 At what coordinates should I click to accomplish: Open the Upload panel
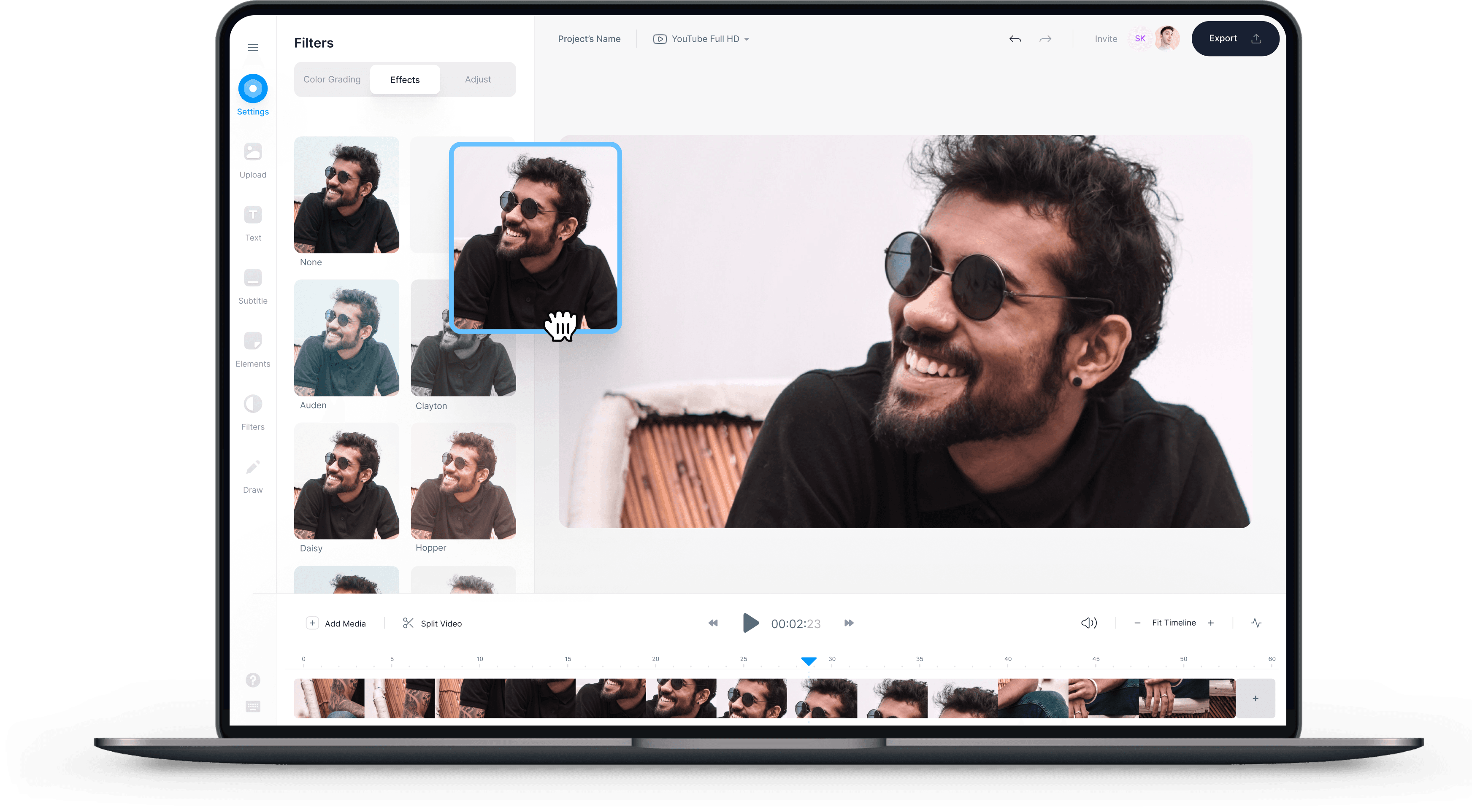[252, 159]
